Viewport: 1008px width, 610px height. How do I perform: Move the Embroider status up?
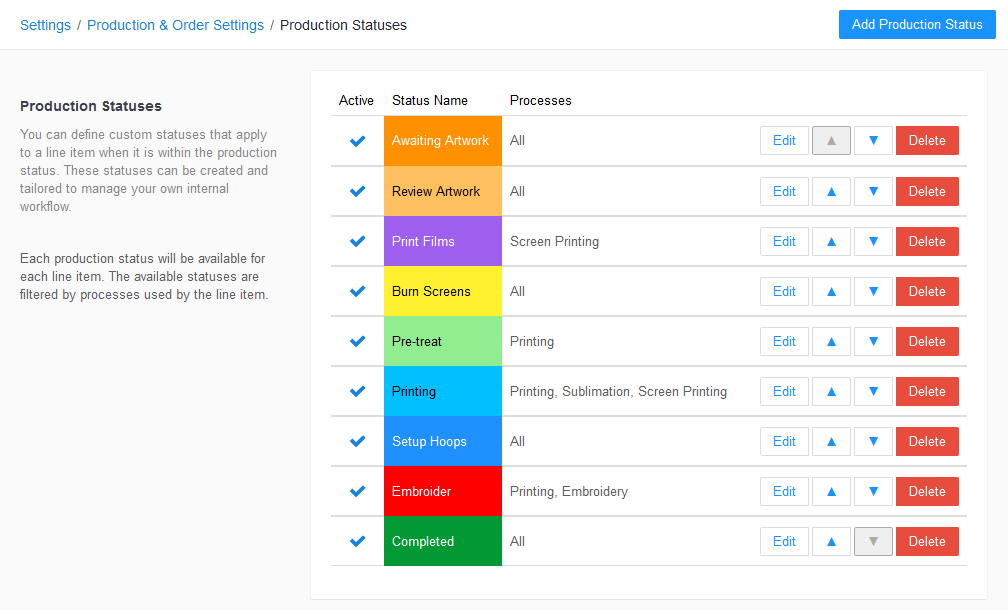pyautogui.click(x=831, y=491)
